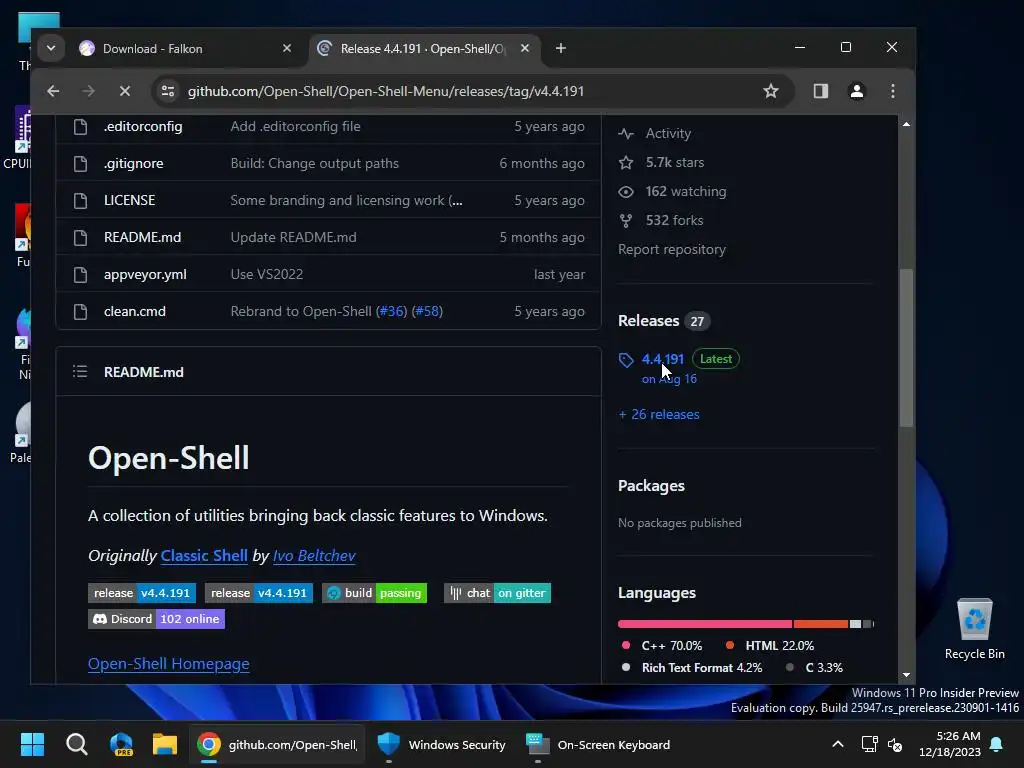Stop loading the page
This screenshot has width=1024, height=768.
(125, 91)
